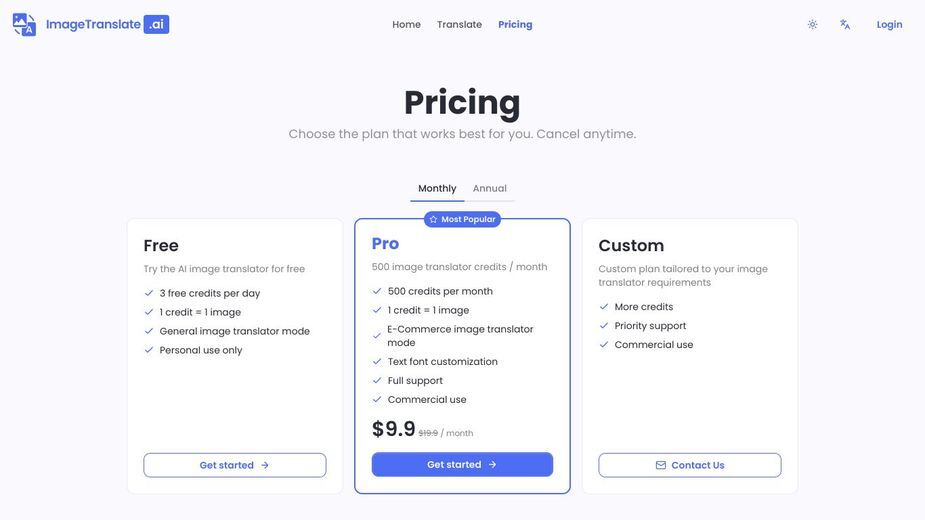Viewport: 925px width, 520px height.
Task: Click the Contact Us button
Action: [x=690, y=465]
